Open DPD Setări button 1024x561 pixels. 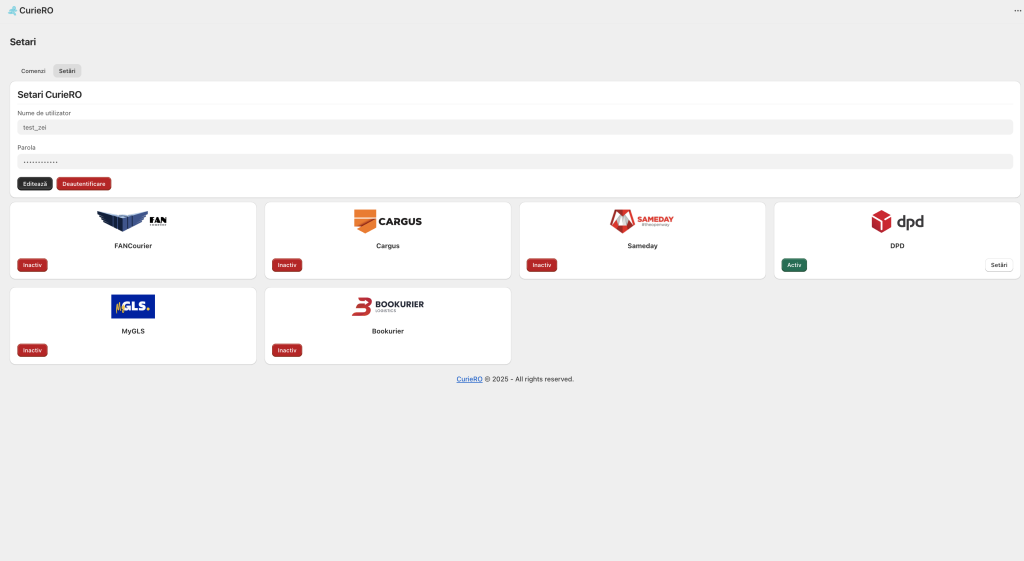[x=999, y=265]
